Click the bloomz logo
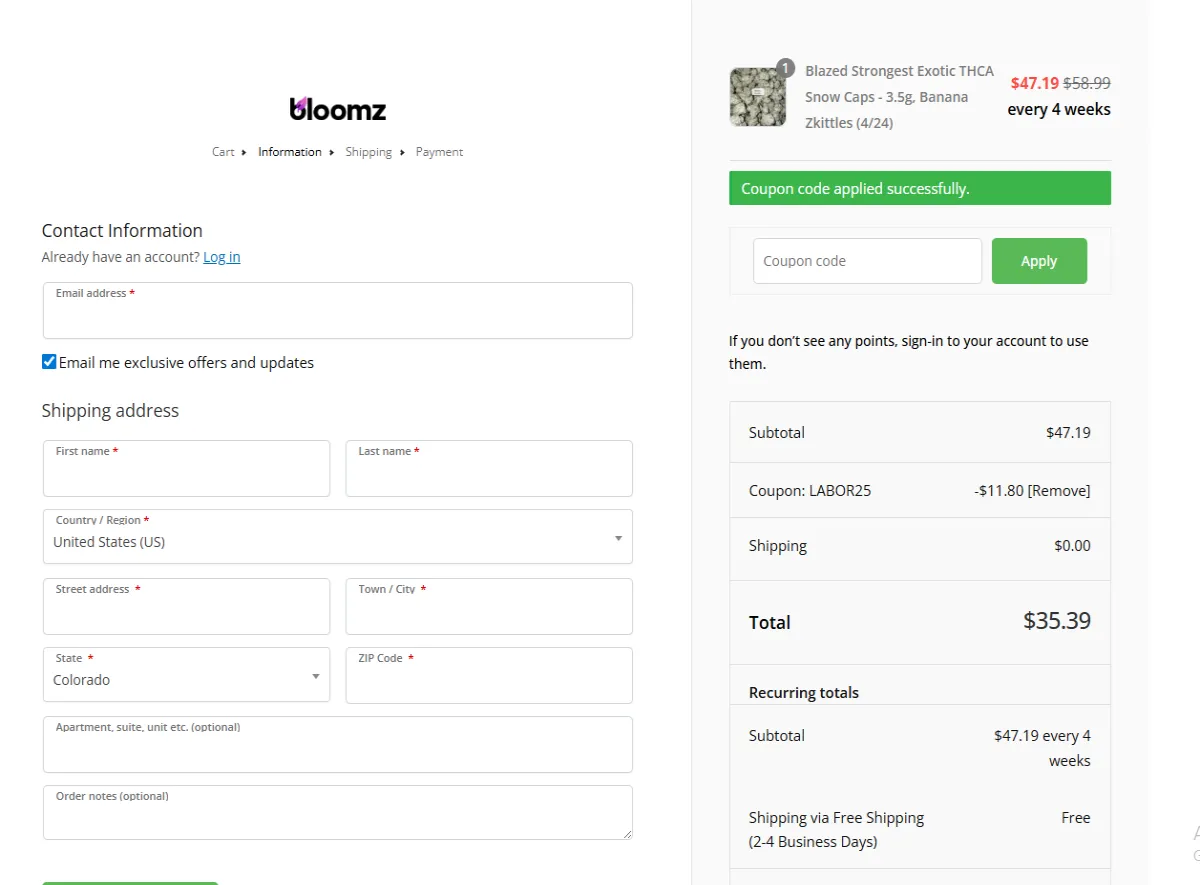The width and height of the screenshot is (1200, 885). 337,108
